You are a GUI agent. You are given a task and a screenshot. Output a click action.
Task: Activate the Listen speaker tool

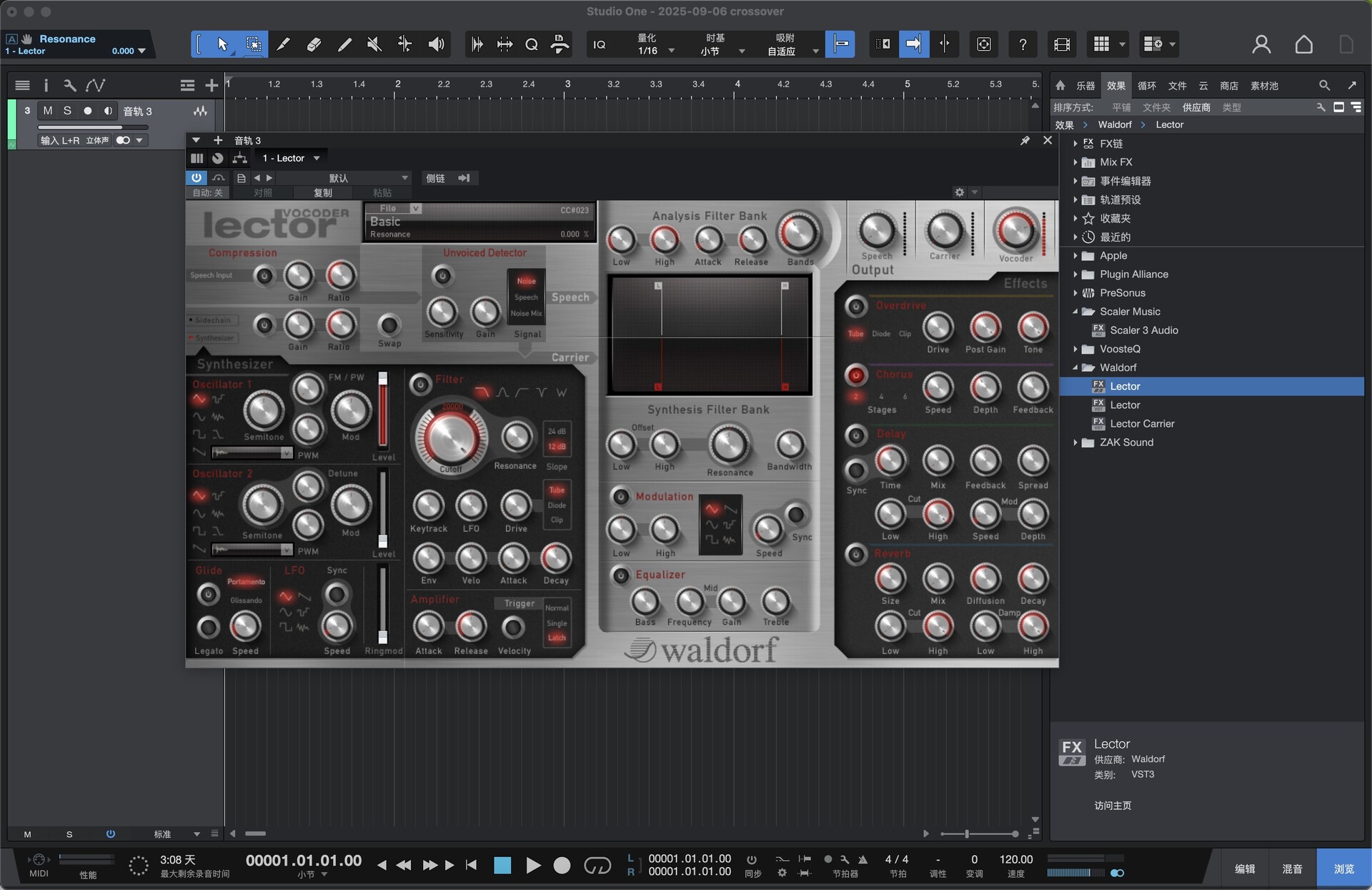(x=436, y=44)
